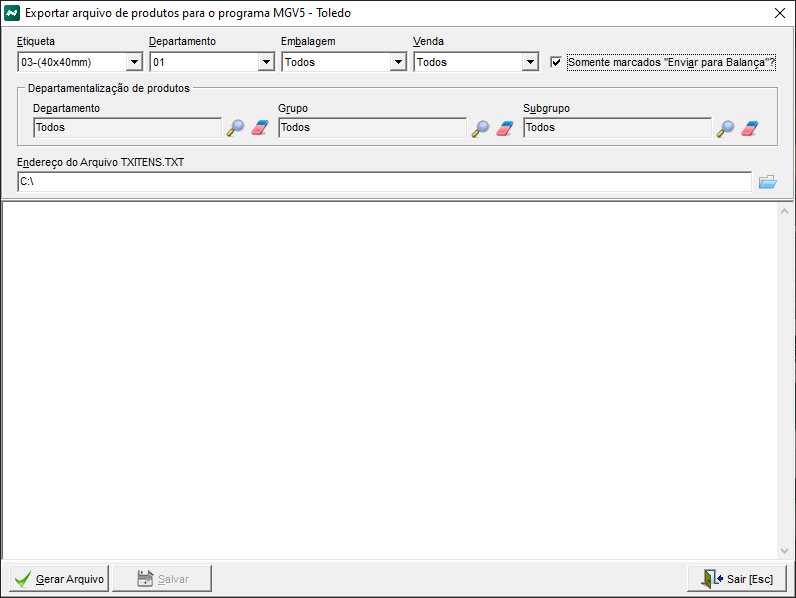Browse folder for TXITENS.TXT file path
The image size is (796, 598).
[768, 182]
